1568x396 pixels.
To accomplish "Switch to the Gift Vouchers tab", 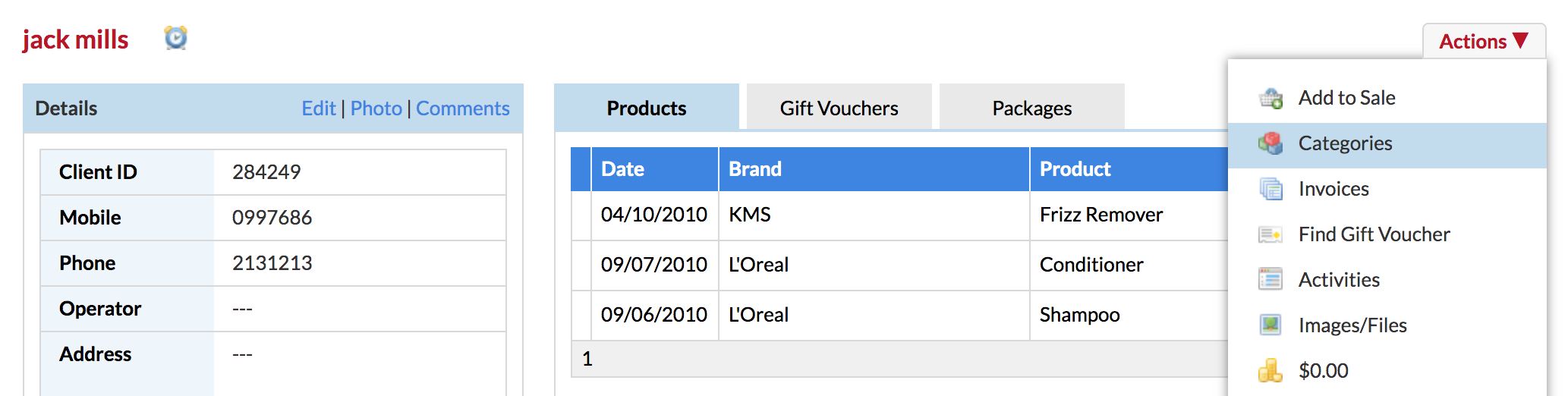I will click(839, 108).
